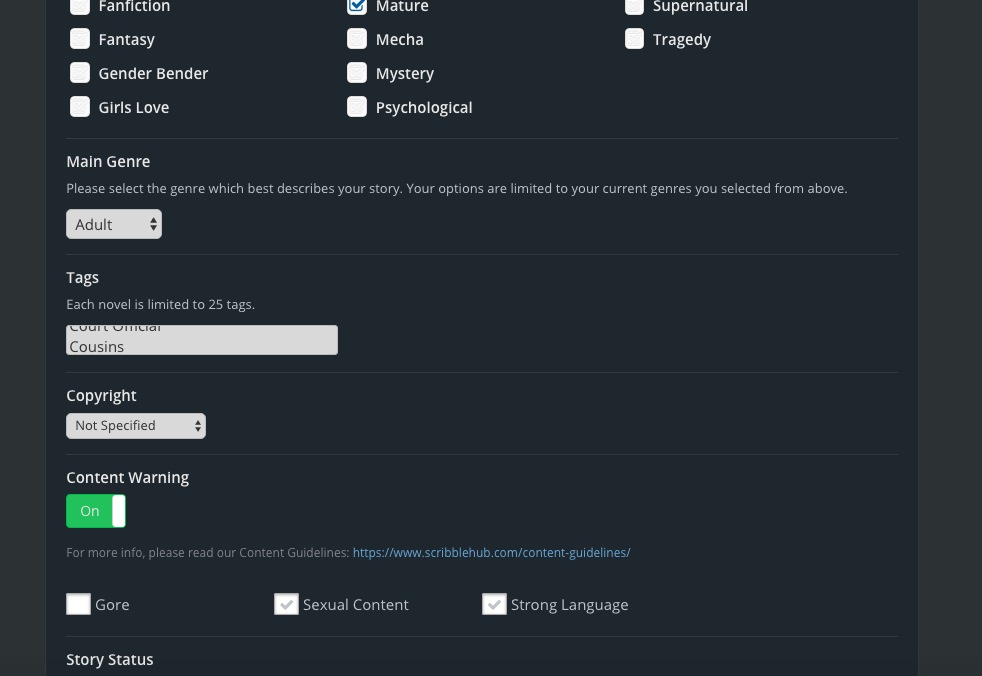The width and height of the screenshot is (982, 676).
Task: Uncheck the Mature genre
Action: click(357, 7)
